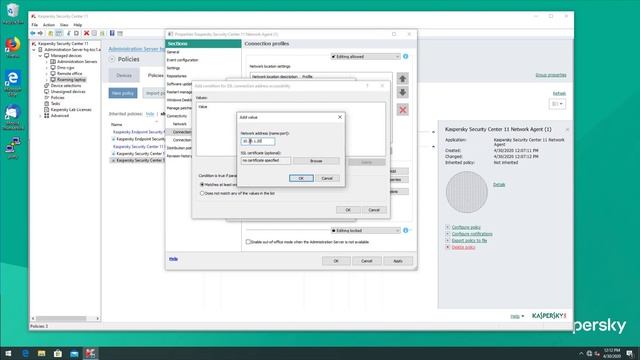Collapse Administration Server tree node

[x=34, y=49]
